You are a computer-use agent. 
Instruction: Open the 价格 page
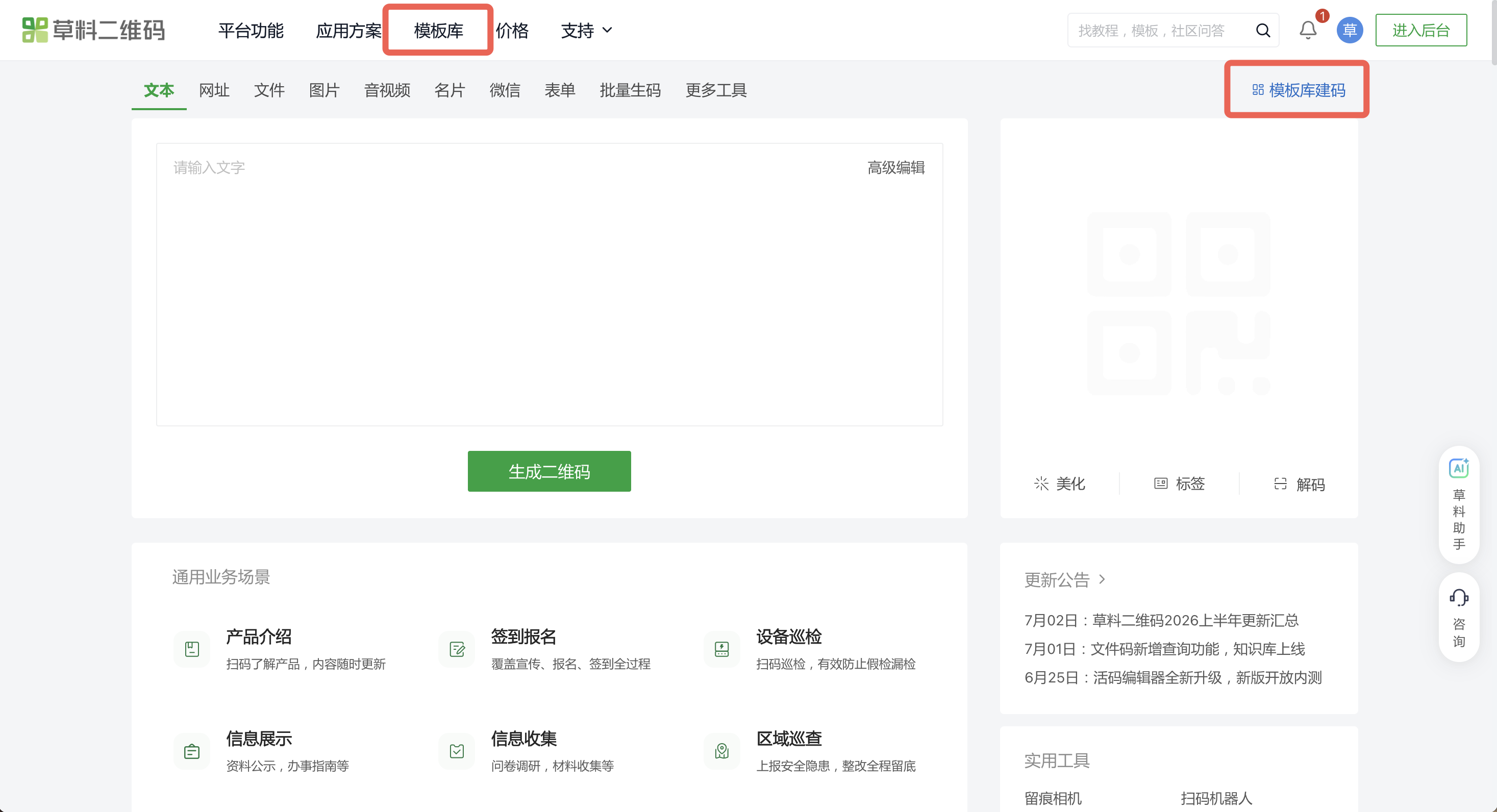(512, 30)
